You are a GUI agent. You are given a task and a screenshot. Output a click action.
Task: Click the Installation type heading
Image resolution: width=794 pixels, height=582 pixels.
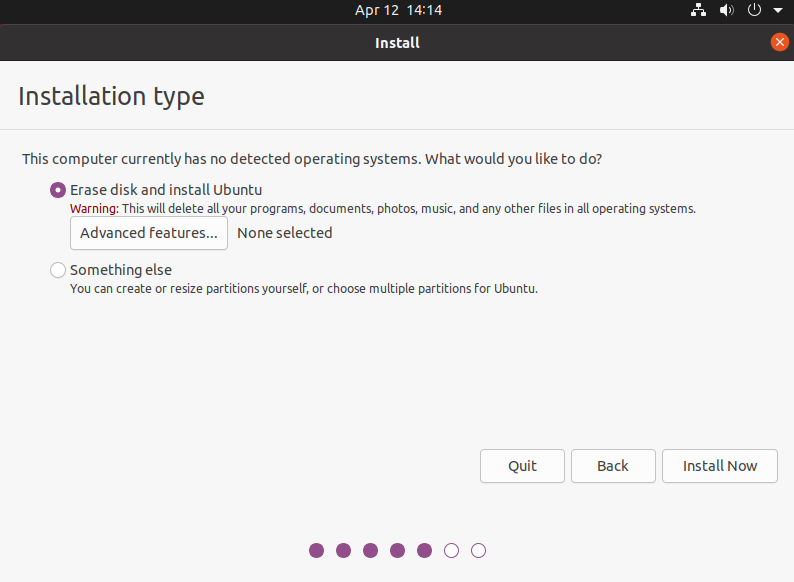[x=111, y=96]
